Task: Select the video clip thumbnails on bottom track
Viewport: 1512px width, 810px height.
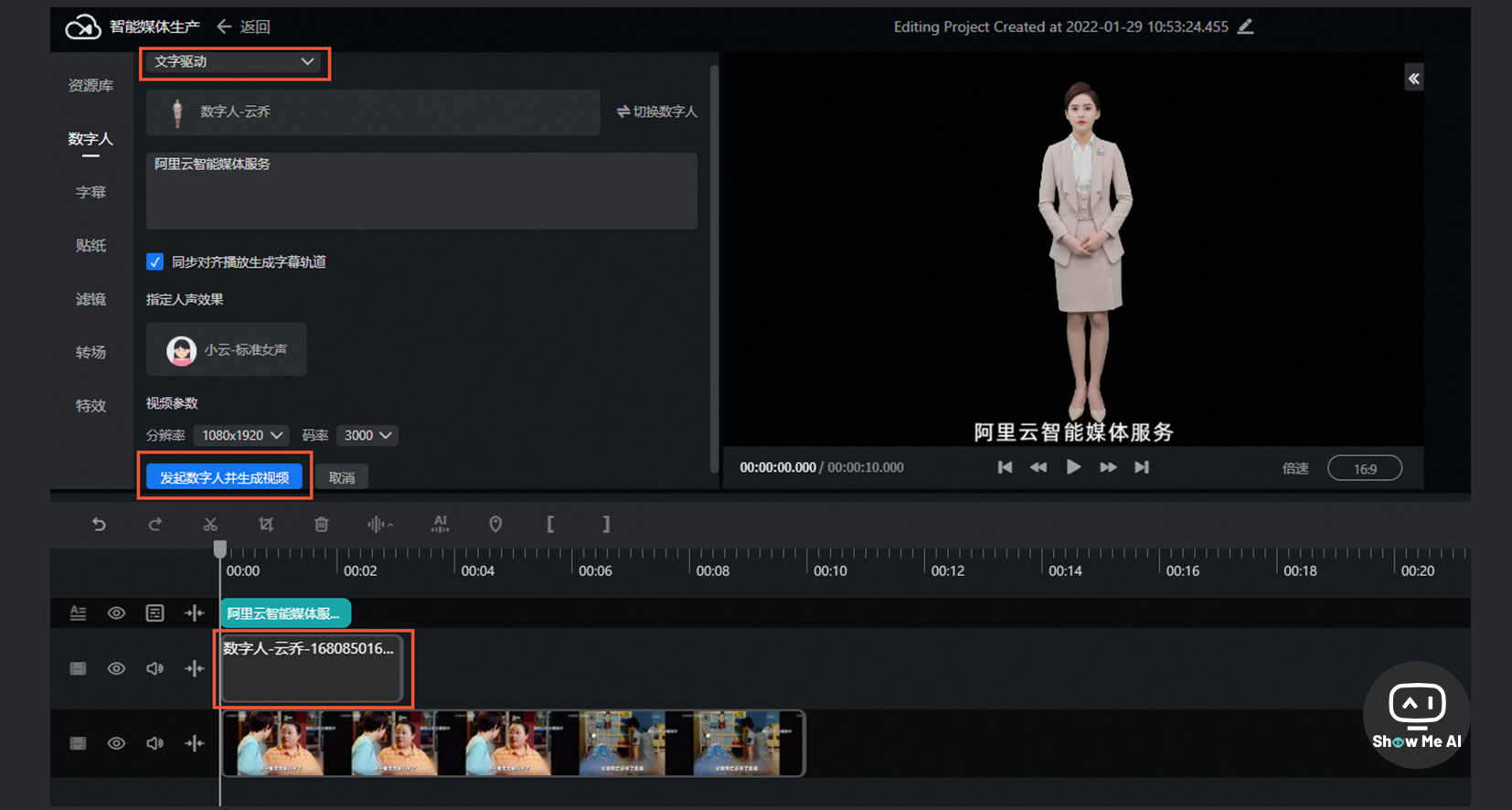Action: tap(513, 743)
